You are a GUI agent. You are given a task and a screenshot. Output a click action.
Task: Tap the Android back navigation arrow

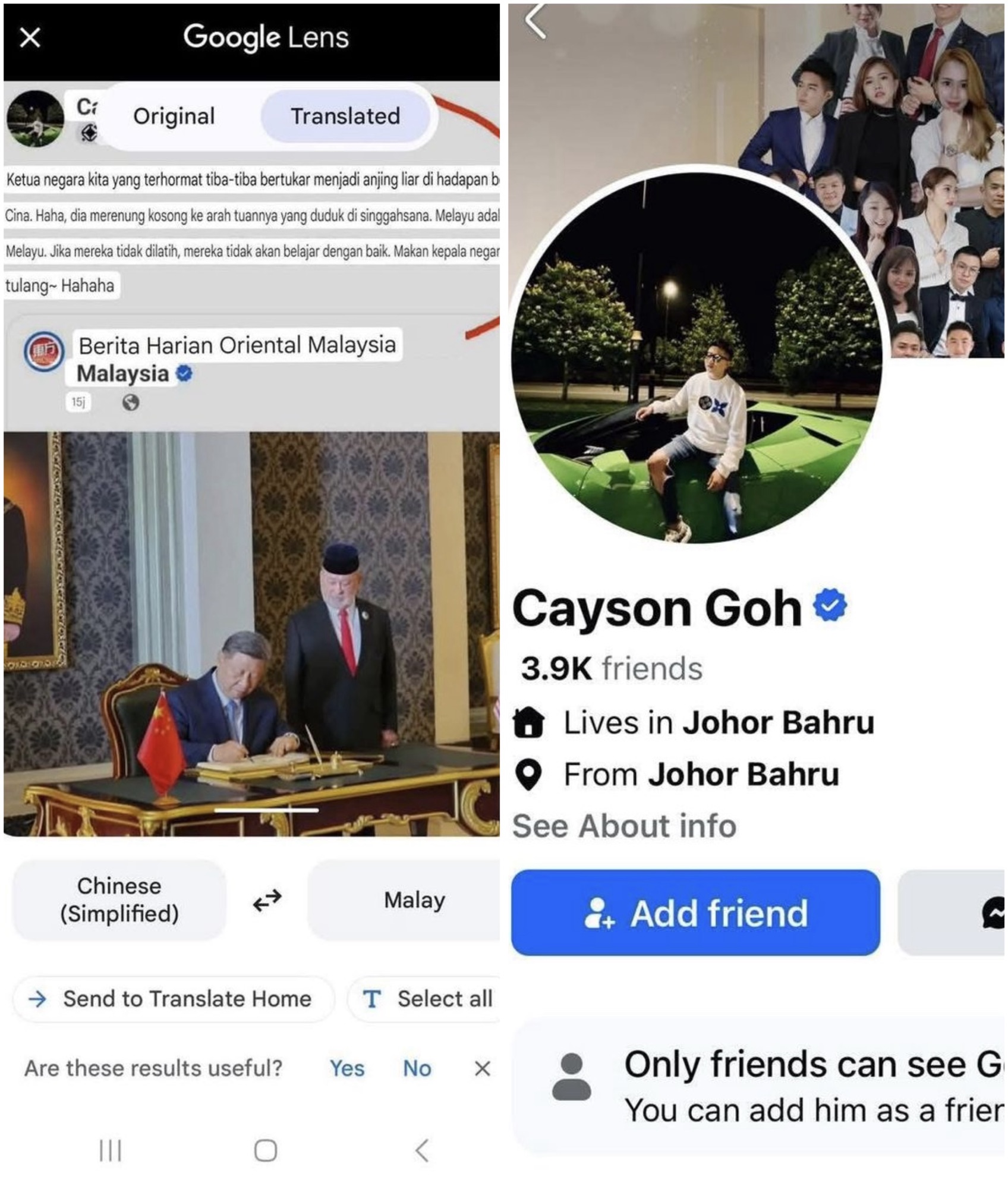pyautogui.click(x=422, y=1150)
